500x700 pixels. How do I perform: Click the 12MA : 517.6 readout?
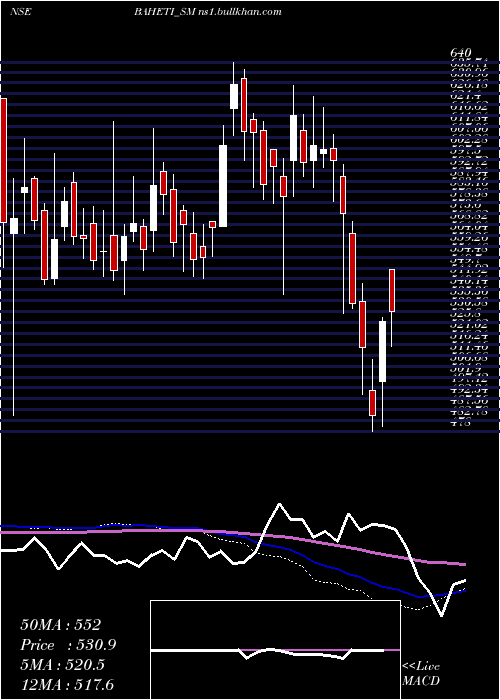(x=67, y=685)
